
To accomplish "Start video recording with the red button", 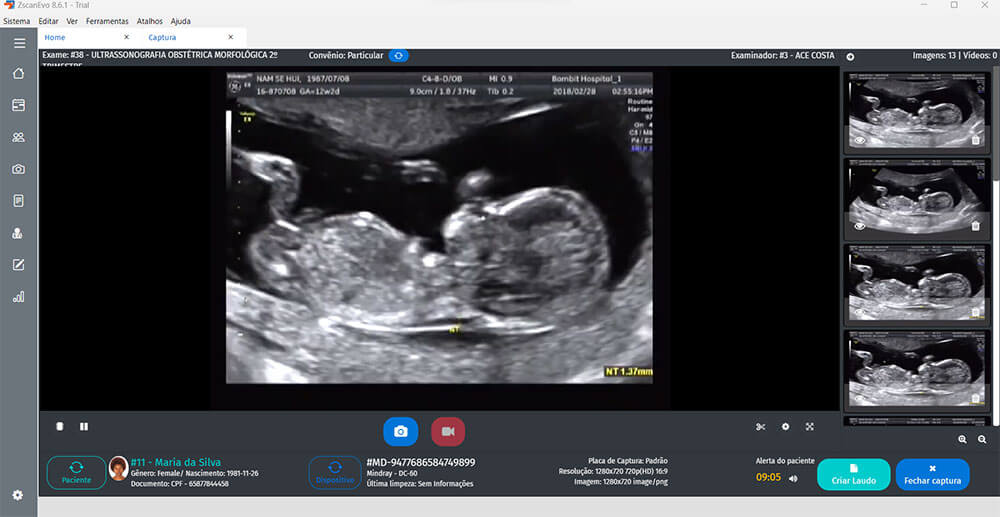I will [448, 432].
